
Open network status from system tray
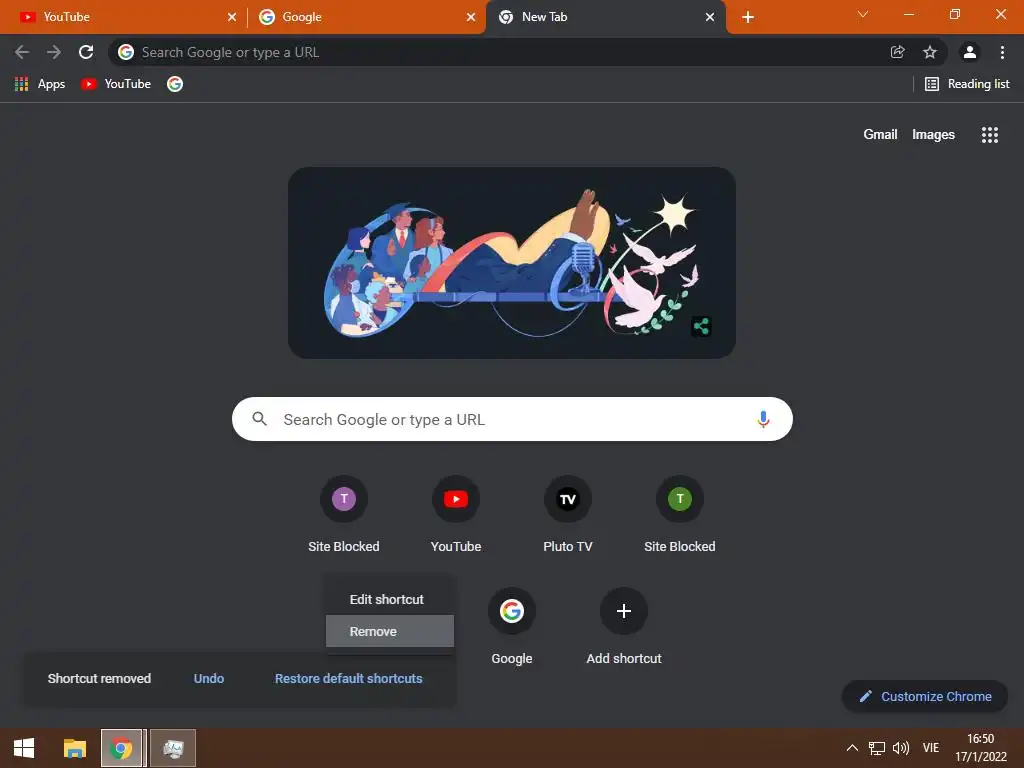point(876,748)
